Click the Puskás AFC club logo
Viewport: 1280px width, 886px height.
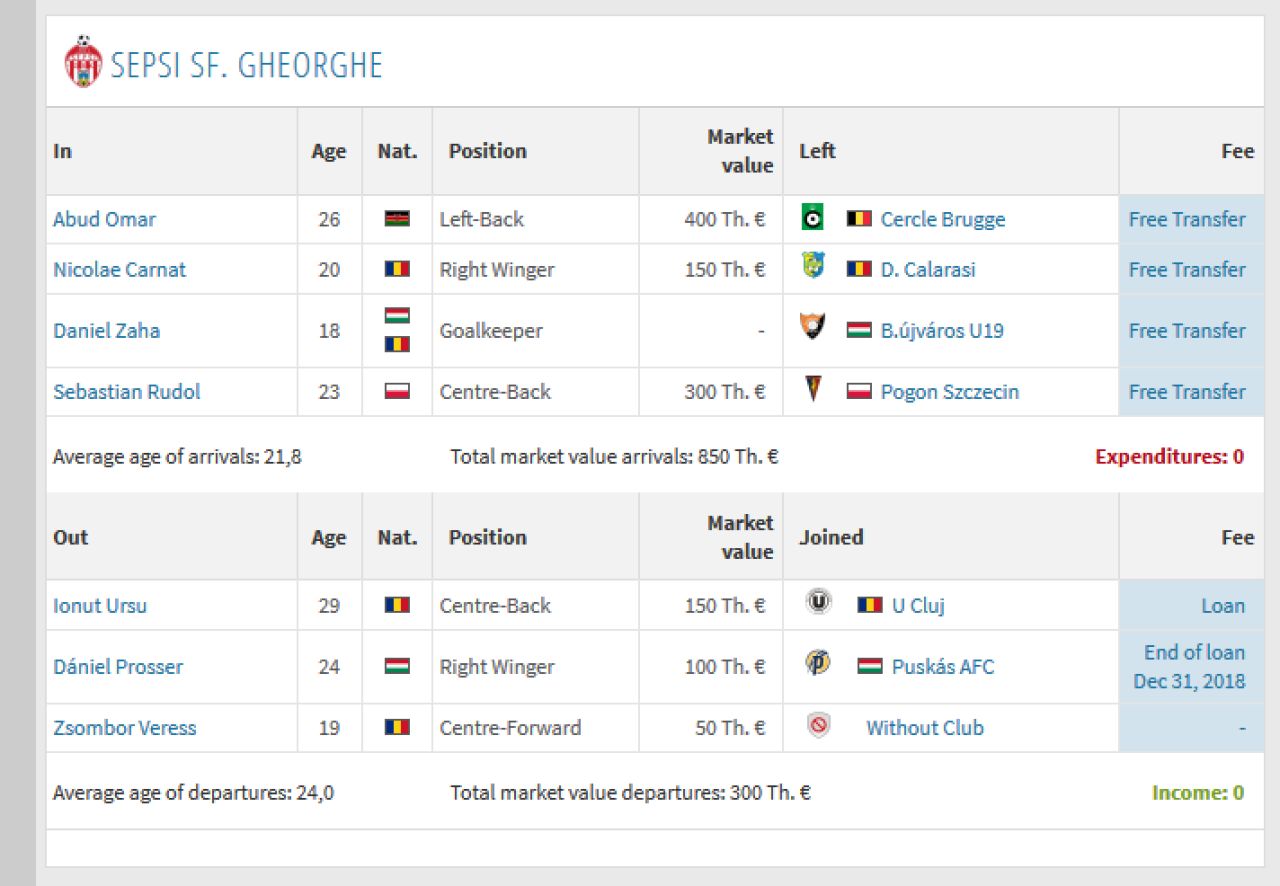(x=819, y=664)
